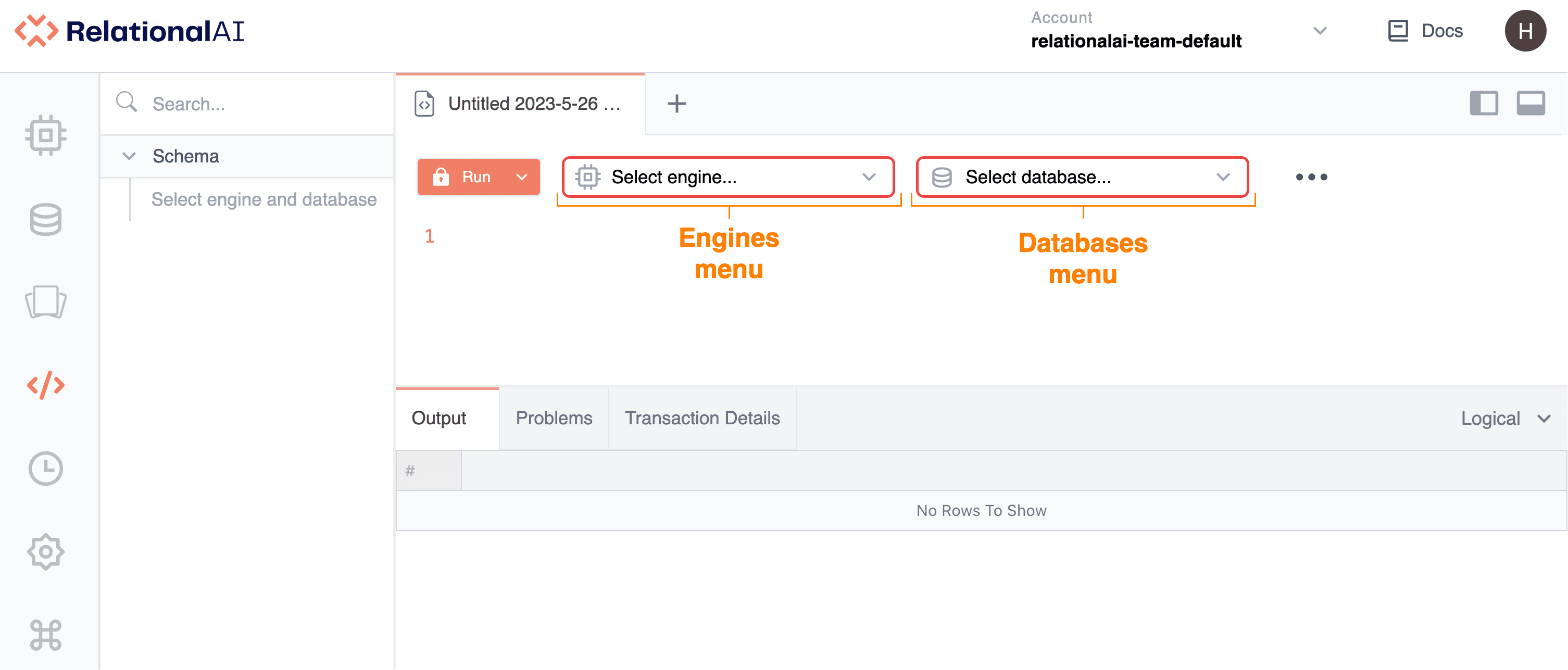Open the Select database dropdown
This screenshot has width=1568, height=670.
coord(1082,177)
